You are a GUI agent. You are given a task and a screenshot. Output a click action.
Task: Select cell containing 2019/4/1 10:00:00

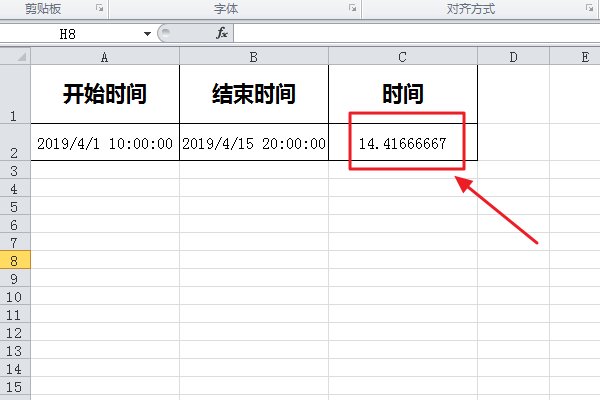click(105, 144)
